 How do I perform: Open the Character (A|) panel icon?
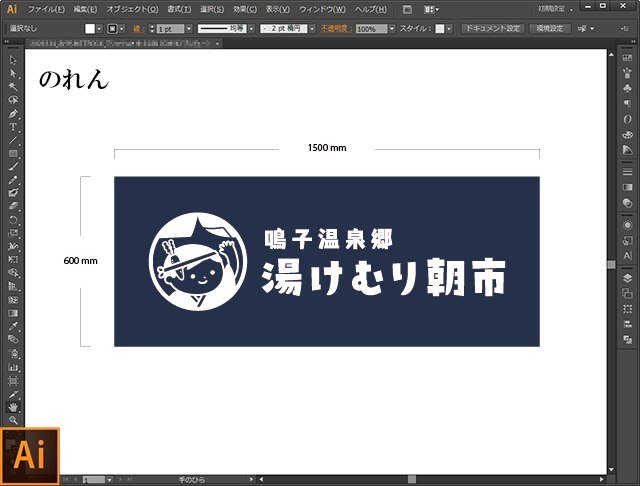pos(627,256)
